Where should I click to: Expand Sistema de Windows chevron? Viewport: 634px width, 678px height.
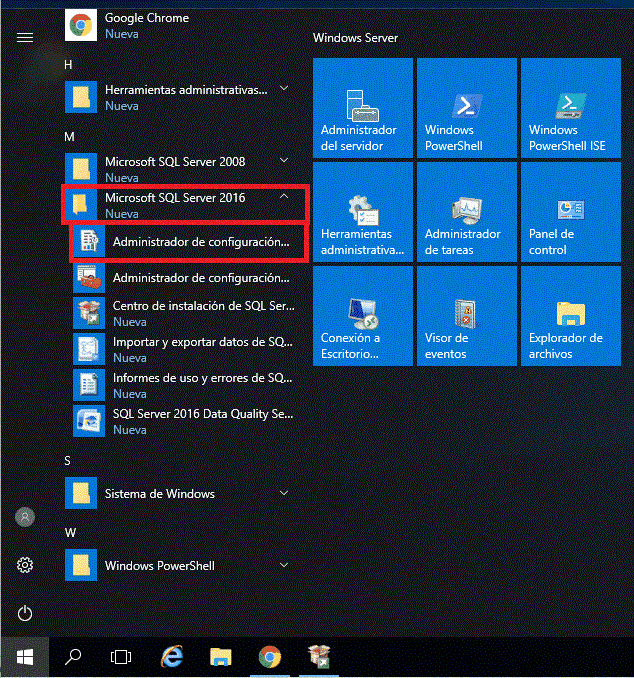coord(284,493)
